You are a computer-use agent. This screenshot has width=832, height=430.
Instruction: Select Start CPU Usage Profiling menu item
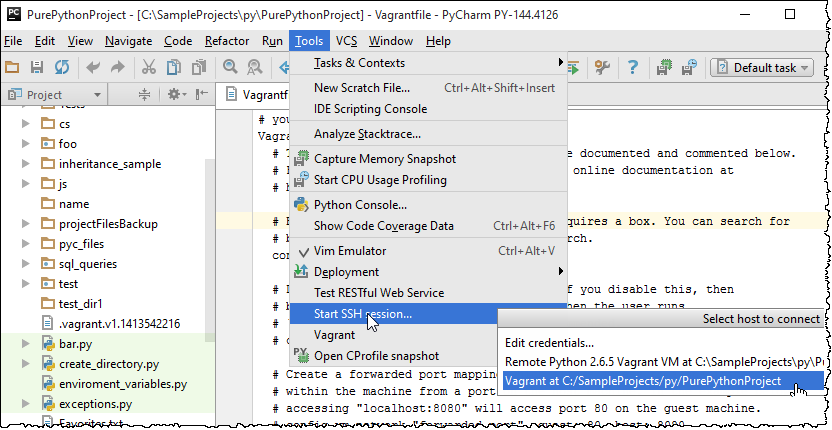[428, 180]
